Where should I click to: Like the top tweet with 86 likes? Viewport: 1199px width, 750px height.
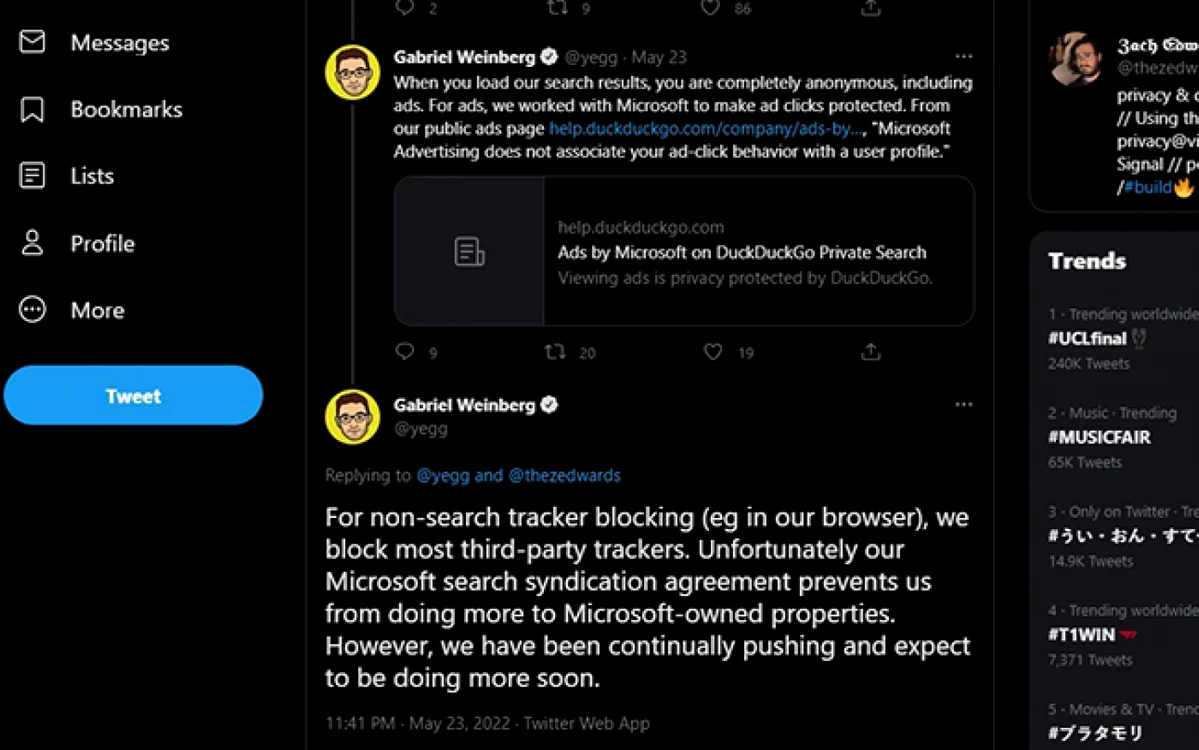click(x=710, y=8)
